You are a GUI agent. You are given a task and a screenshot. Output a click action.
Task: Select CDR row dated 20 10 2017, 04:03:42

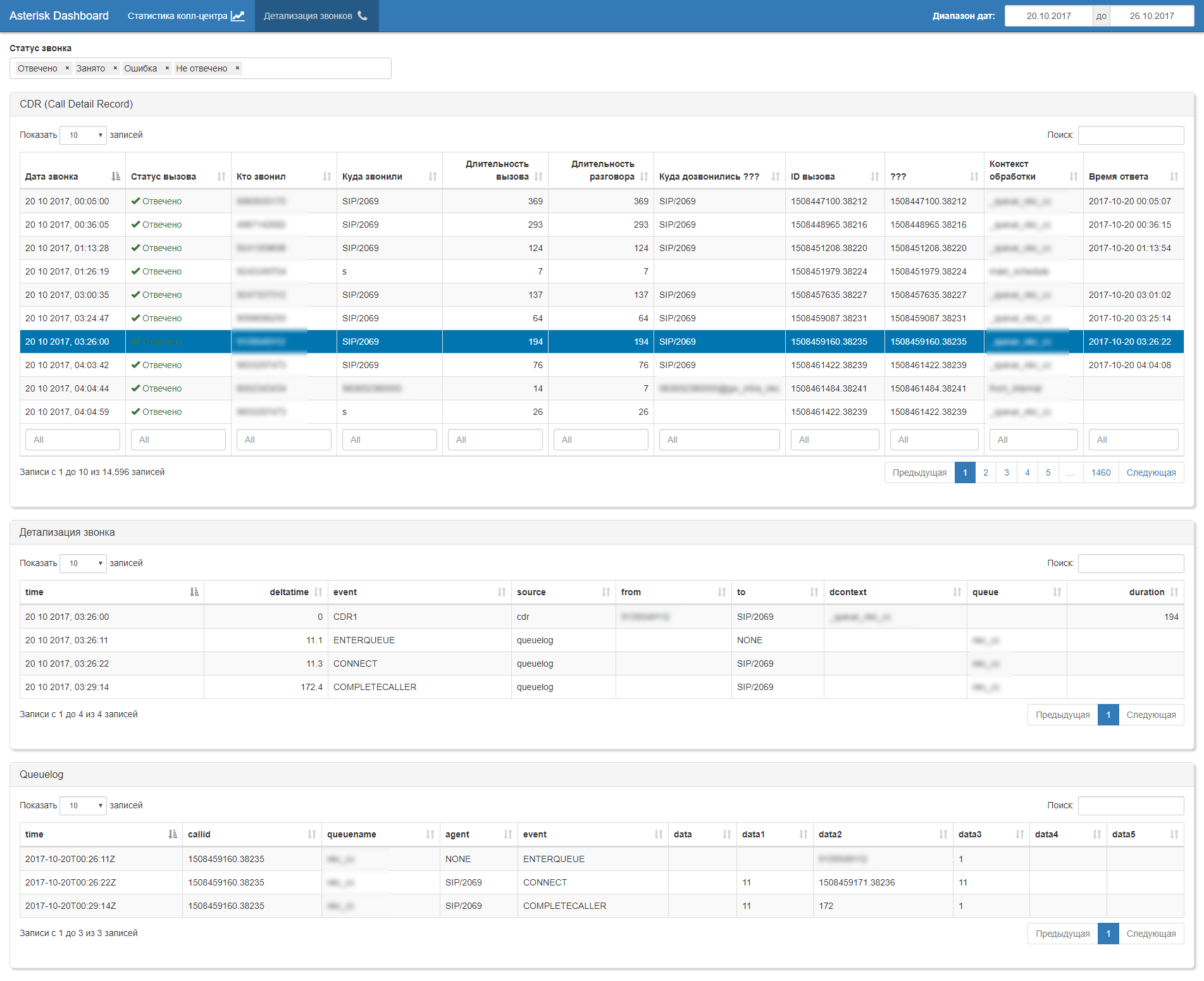point(602,365)
